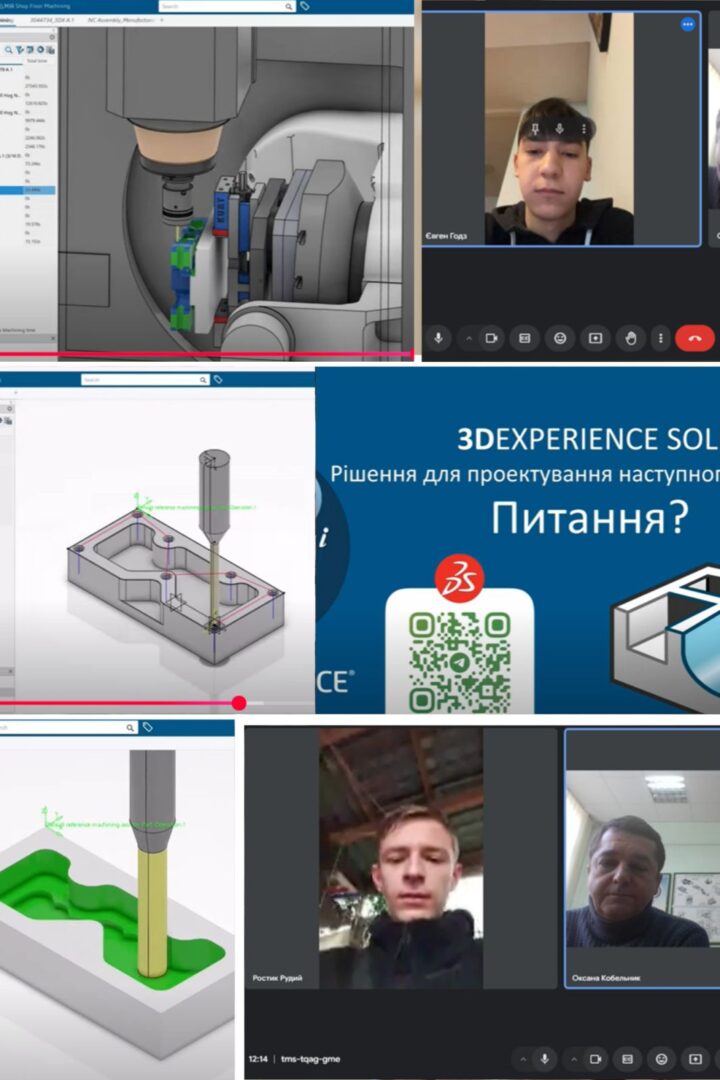Mute the microphone in the top call
The height and width of the screenshot is (1080, 720).
click(438, 338)
